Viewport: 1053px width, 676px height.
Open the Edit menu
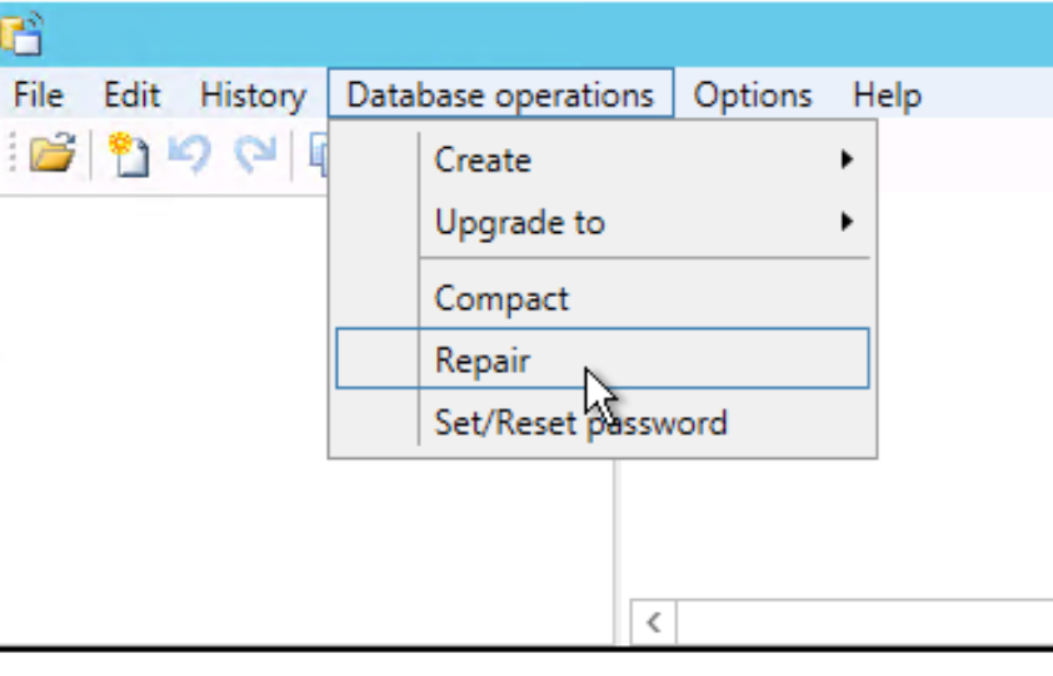(132, 96)
